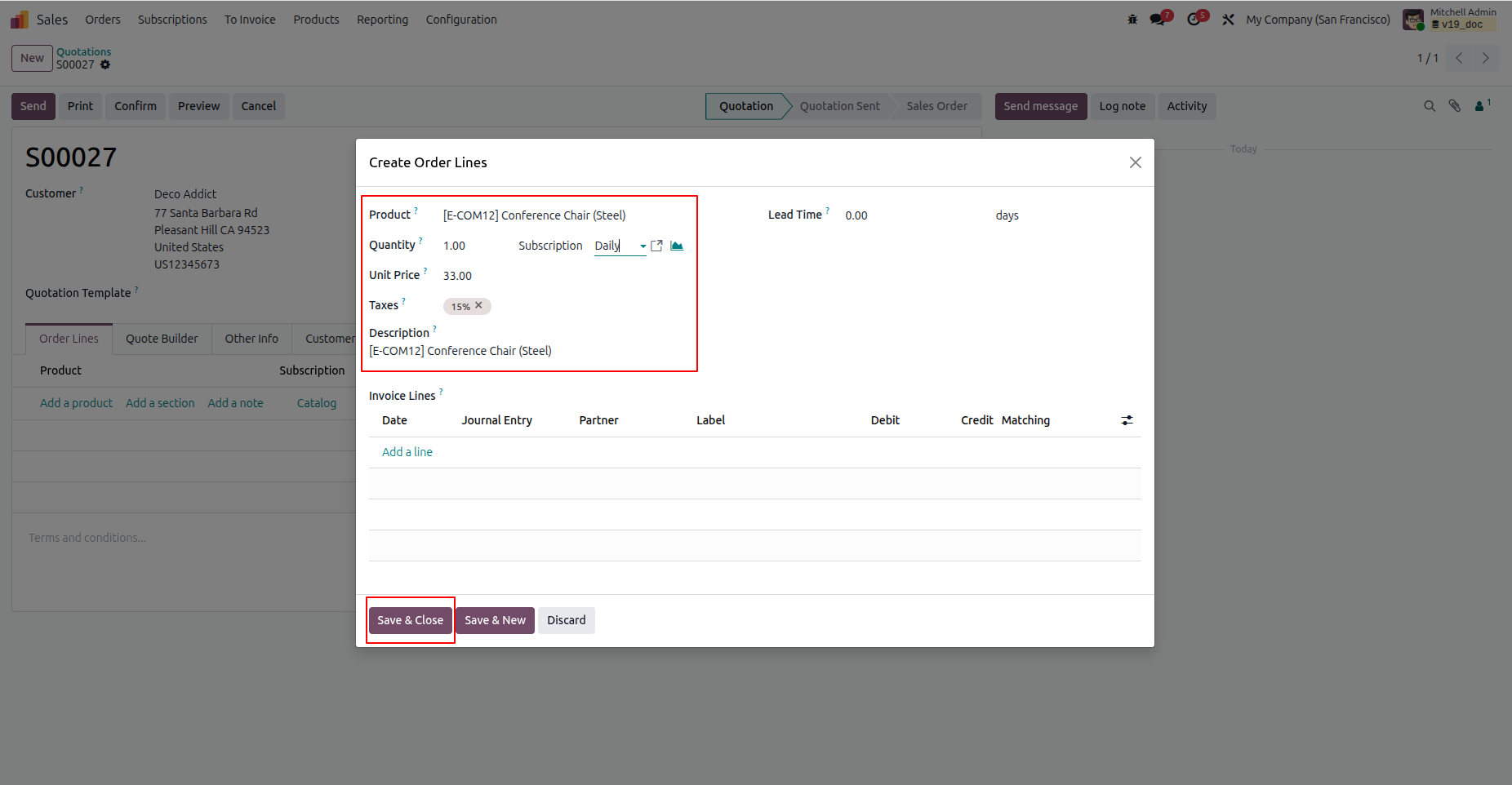1512x785 pixels.
Task: Open the Subscription plan external link icon
Action: pos(656,246)
